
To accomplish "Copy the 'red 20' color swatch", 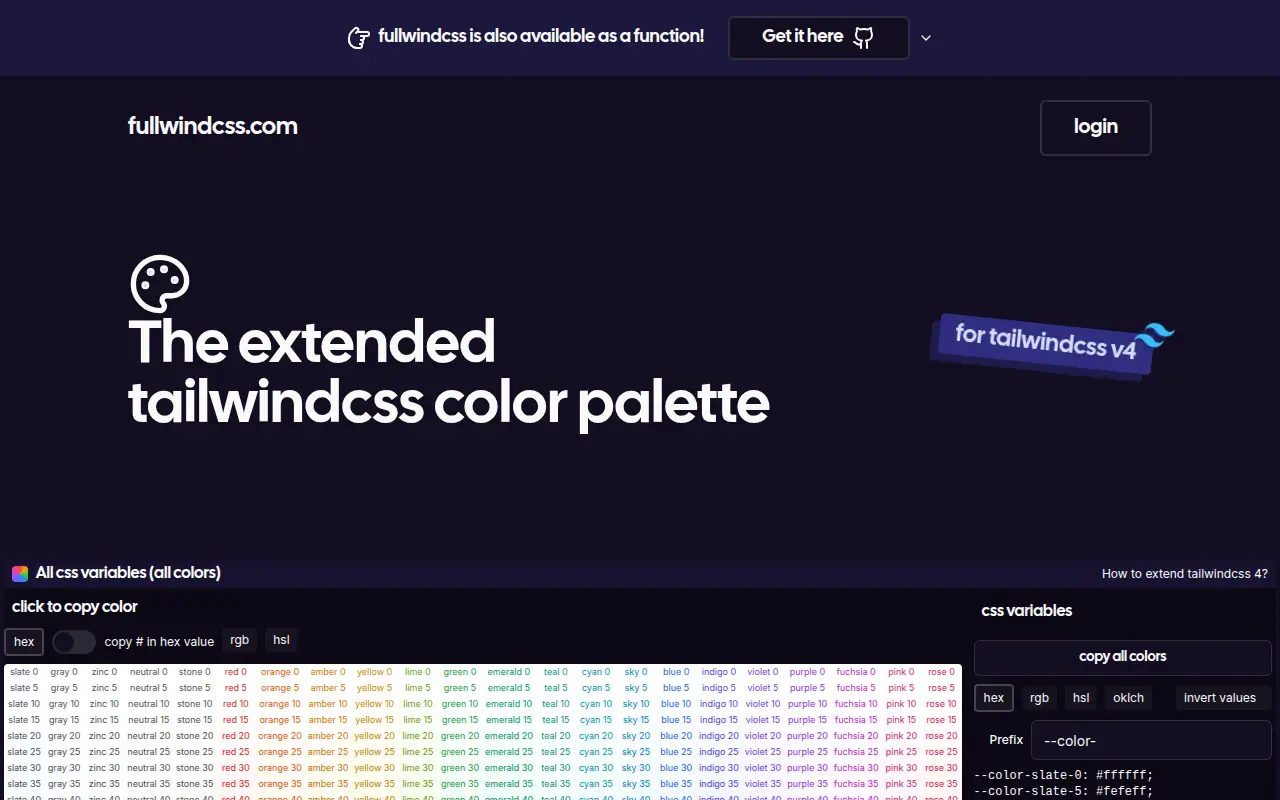I will click(x=236, y=736).
